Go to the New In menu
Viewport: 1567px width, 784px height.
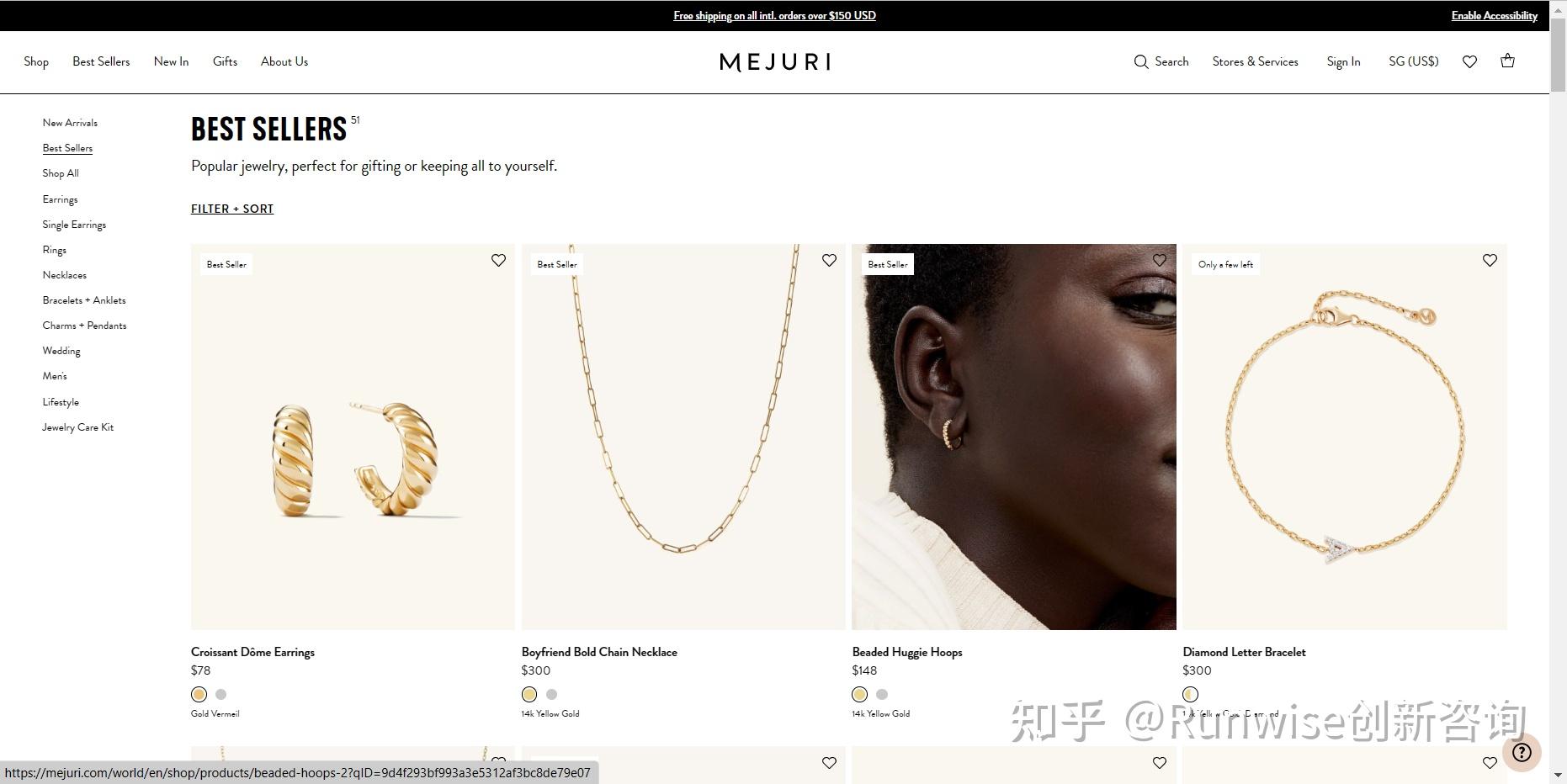pyautogui.click(x=171, y=61)
